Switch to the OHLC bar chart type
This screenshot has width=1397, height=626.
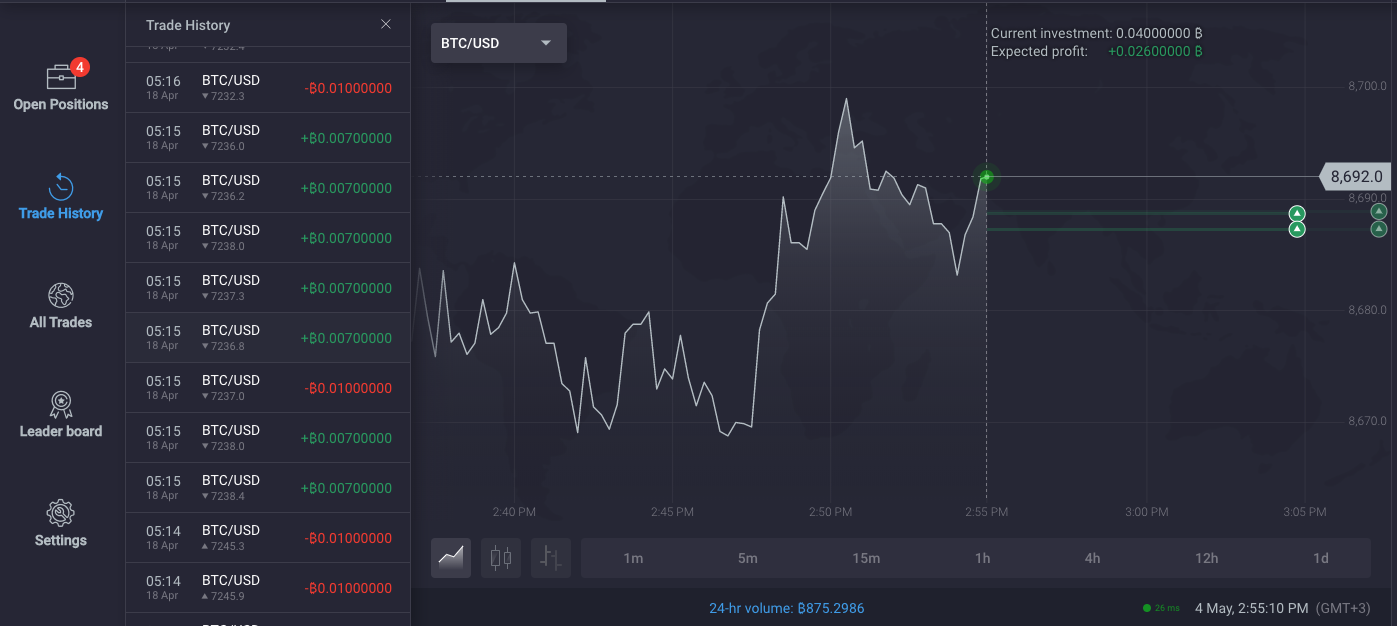tap(551, 558)
